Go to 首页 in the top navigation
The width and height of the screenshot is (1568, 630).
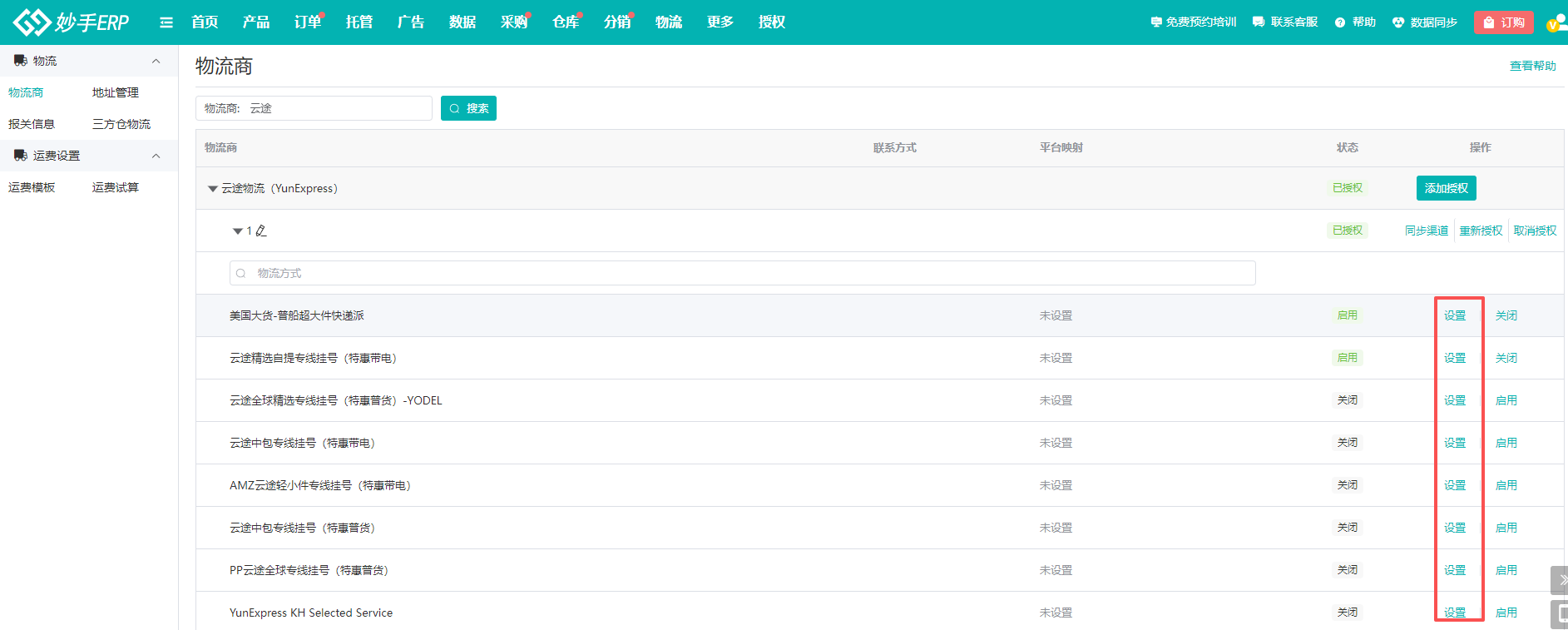[x=205, y=22]
